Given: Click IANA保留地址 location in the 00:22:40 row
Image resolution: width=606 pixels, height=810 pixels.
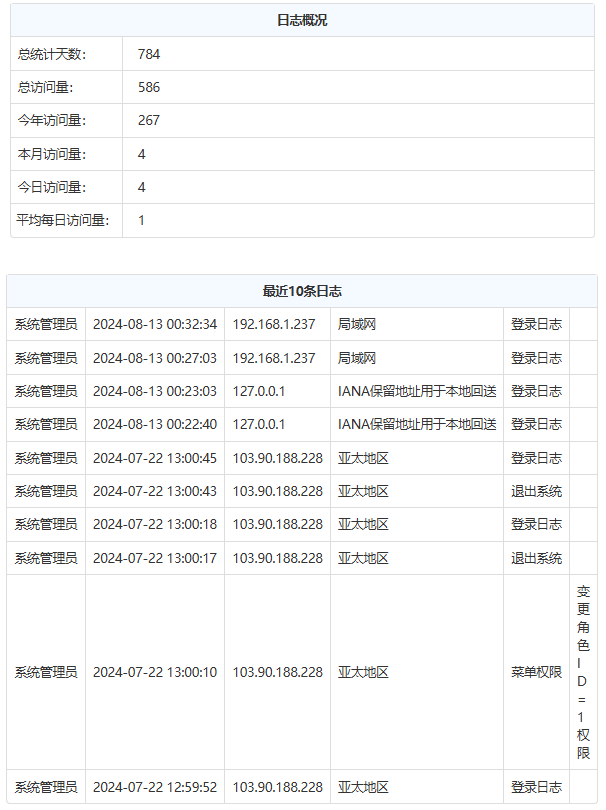Looking at the screenshot, I should [417, 424].
